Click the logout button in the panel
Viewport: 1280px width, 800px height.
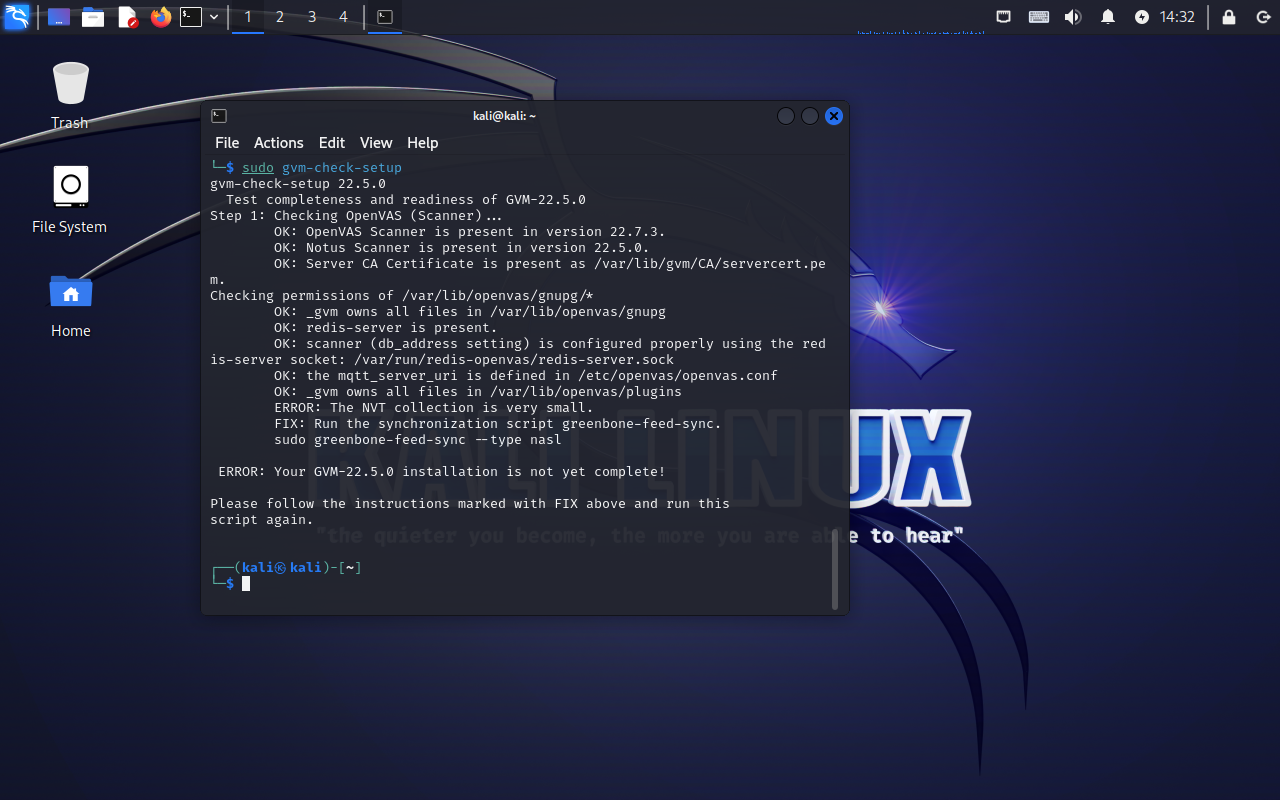pyautogui.click(x=1262, y=16)
